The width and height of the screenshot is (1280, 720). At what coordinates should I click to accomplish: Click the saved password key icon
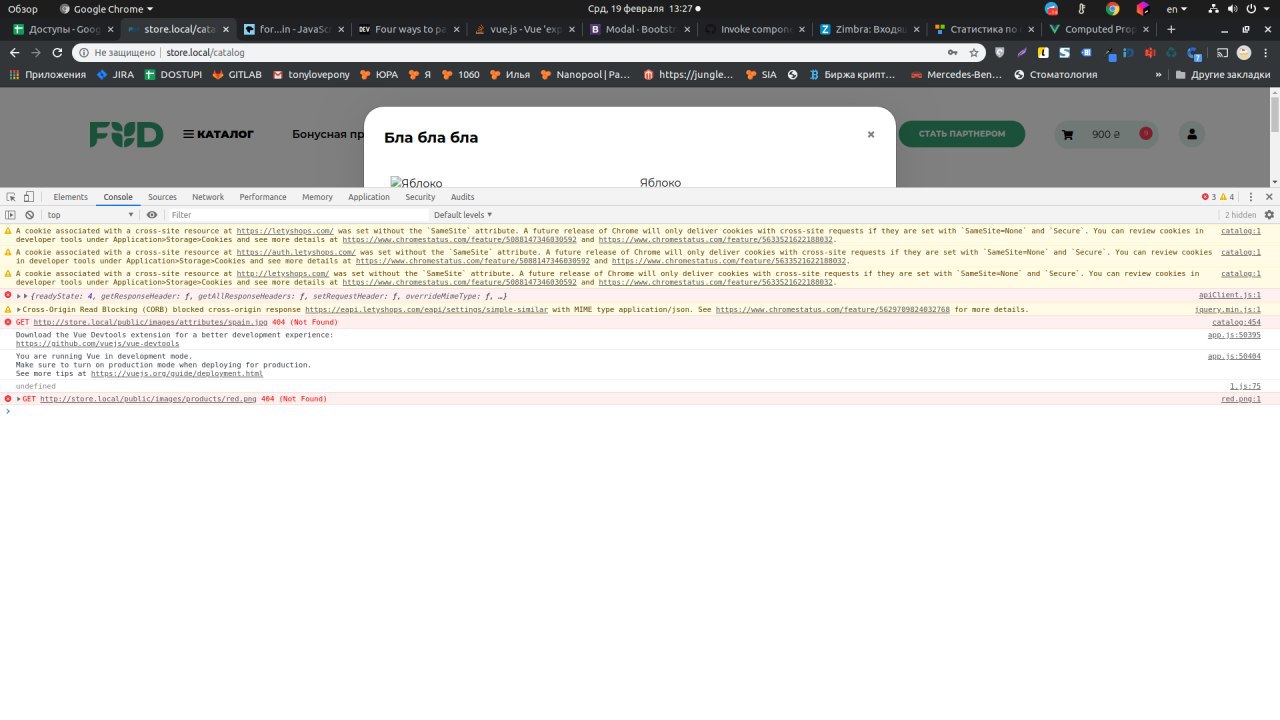click(952, 52)
